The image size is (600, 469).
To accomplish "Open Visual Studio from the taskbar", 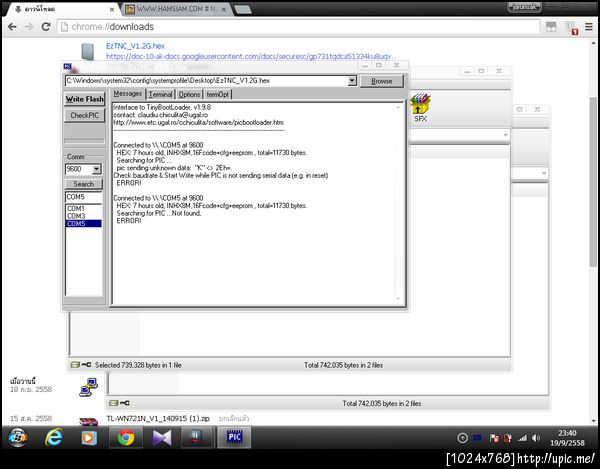I will (x=162, y=438).
